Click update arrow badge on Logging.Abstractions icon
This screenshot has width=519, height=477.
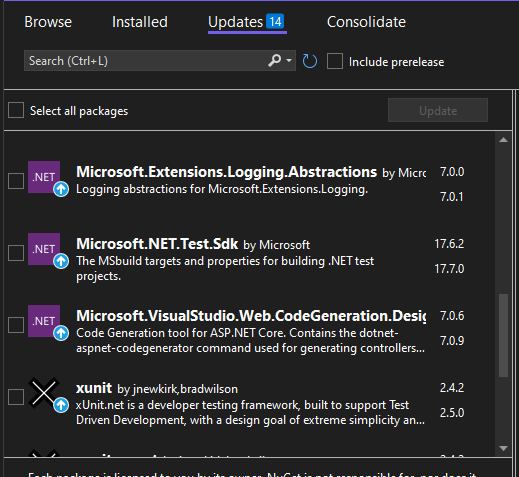61,189
